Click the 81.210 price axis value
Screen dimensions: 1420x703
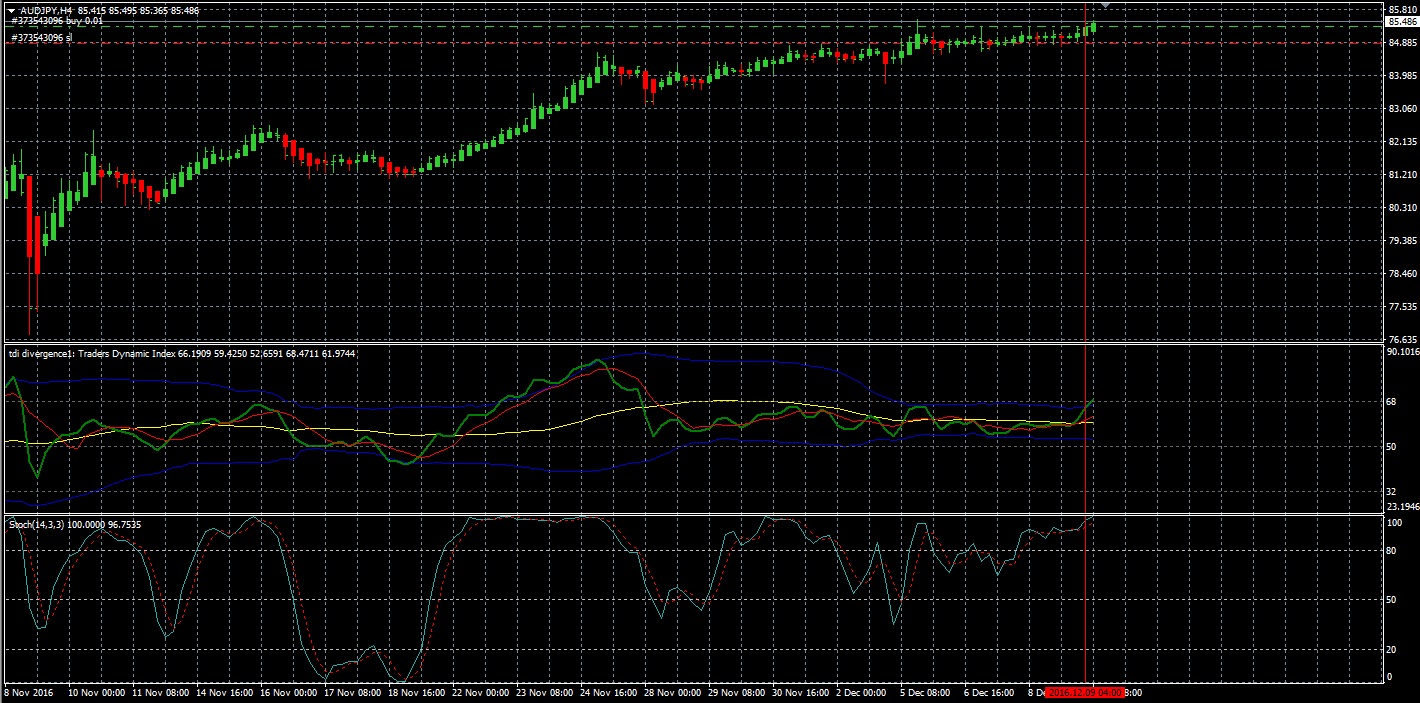coord(1401,175)
